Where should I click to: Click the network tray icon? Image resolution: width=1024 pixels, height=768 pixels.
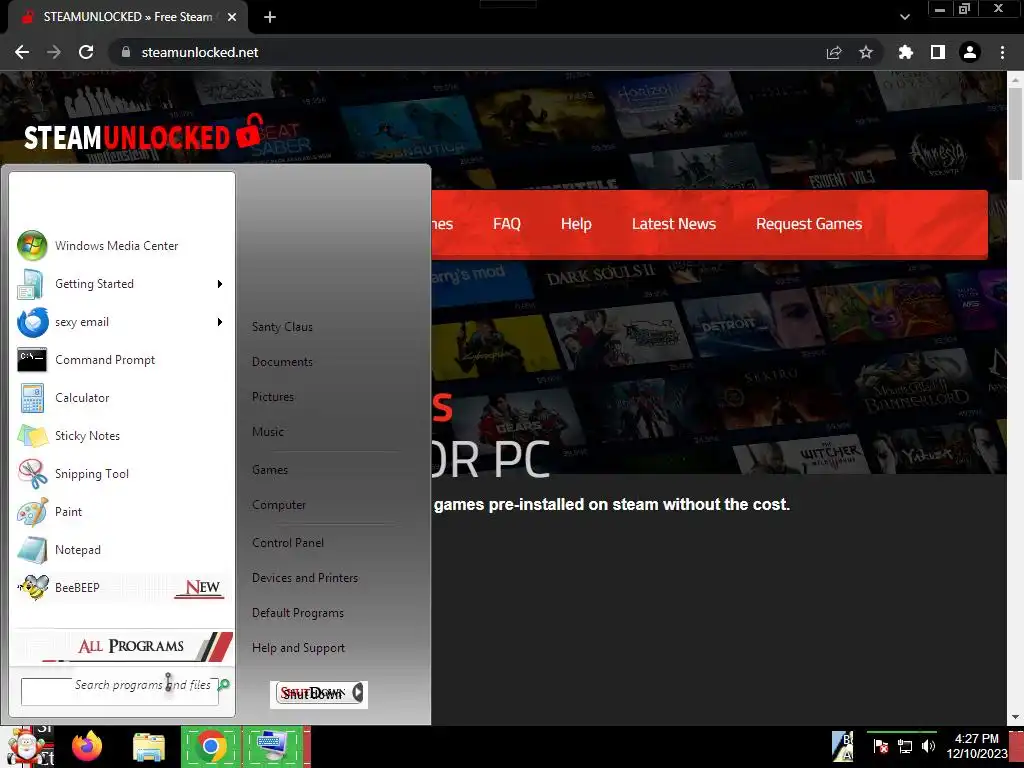(x=905, y=746)
